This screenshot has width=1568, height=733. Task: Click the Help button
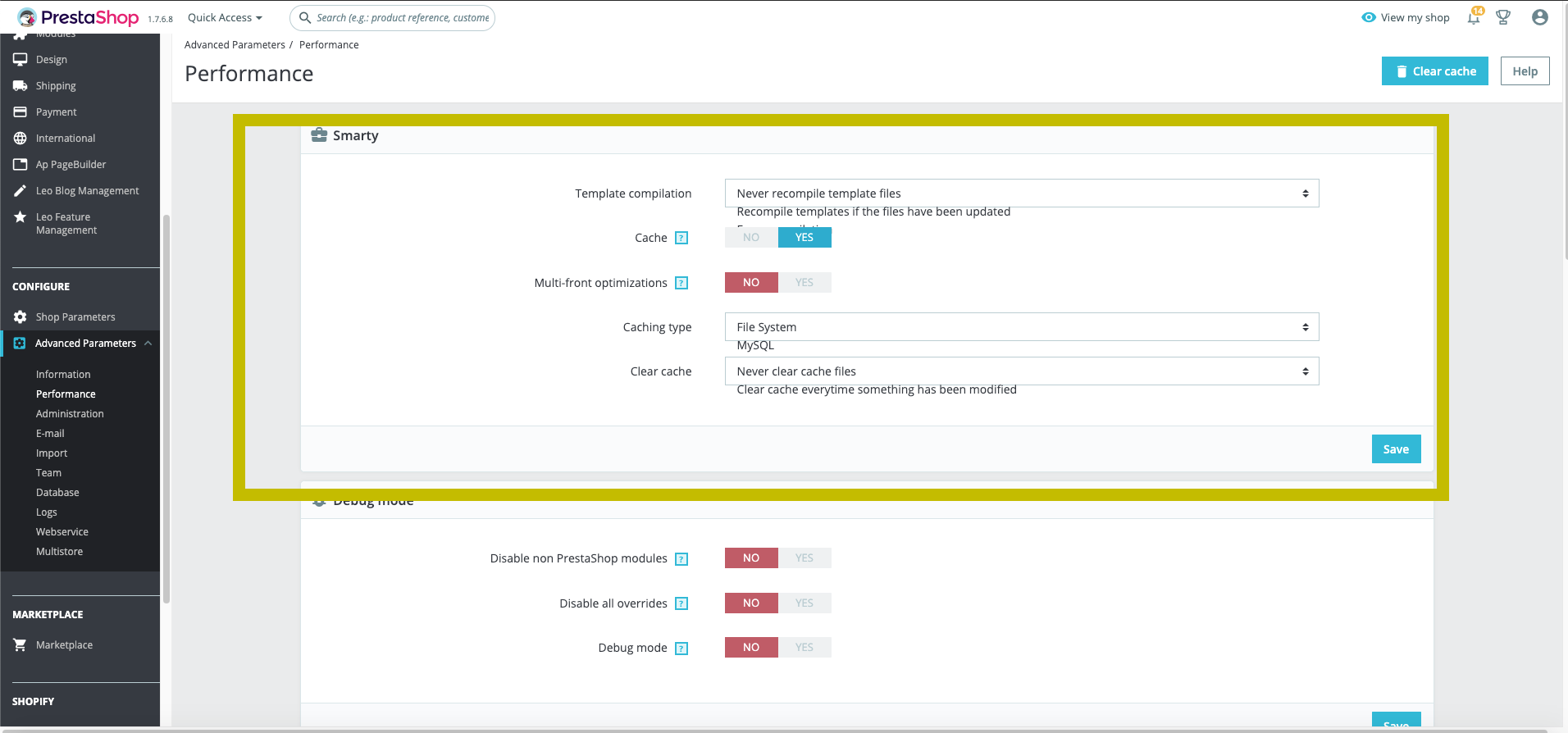coord(1525,71)
